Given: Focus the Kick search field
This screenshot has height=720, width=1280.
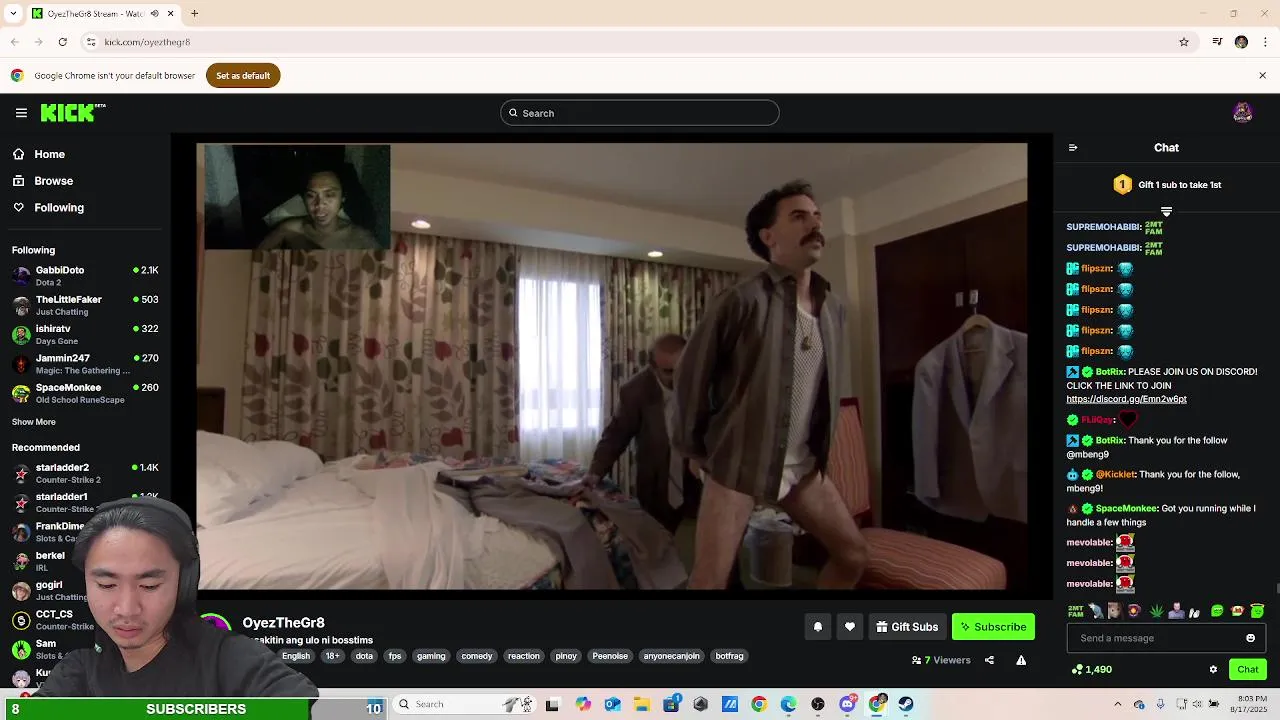Looking at the screenshot, I should point(640,113).
